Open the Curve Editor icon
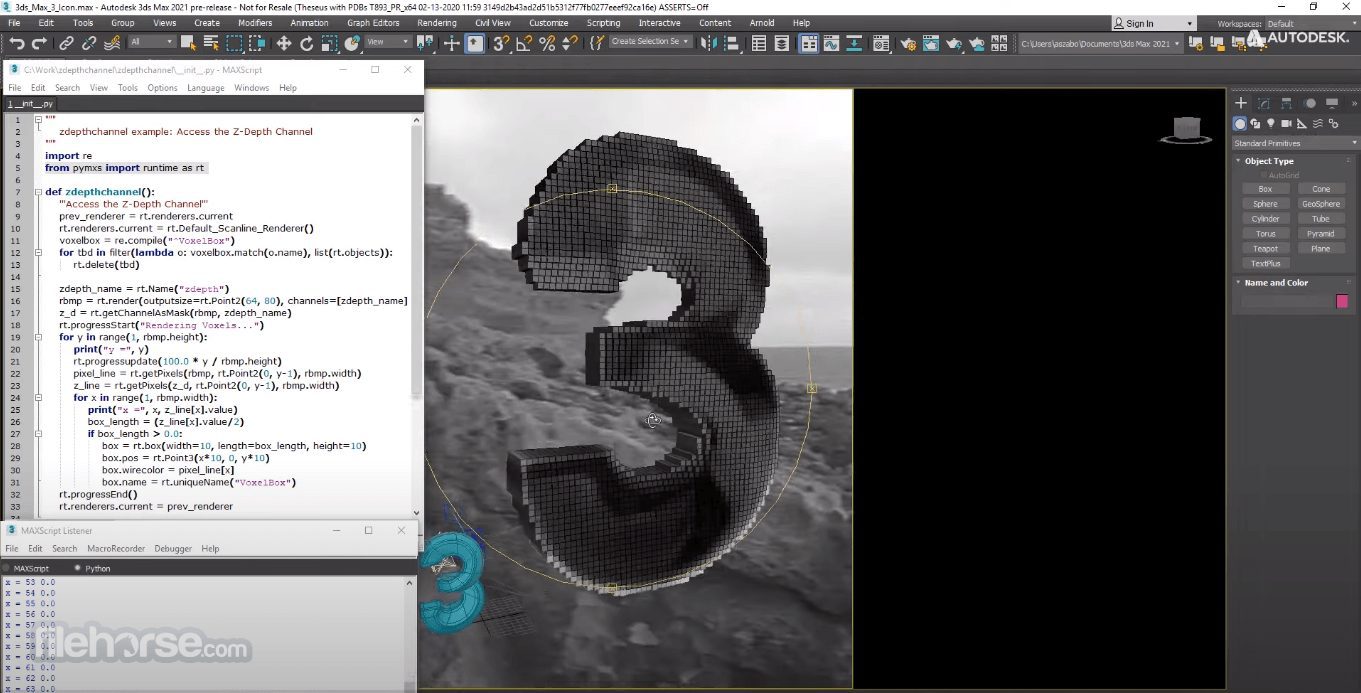The width and height of the screenshot is (1361, 693). [x=831, y=43]
